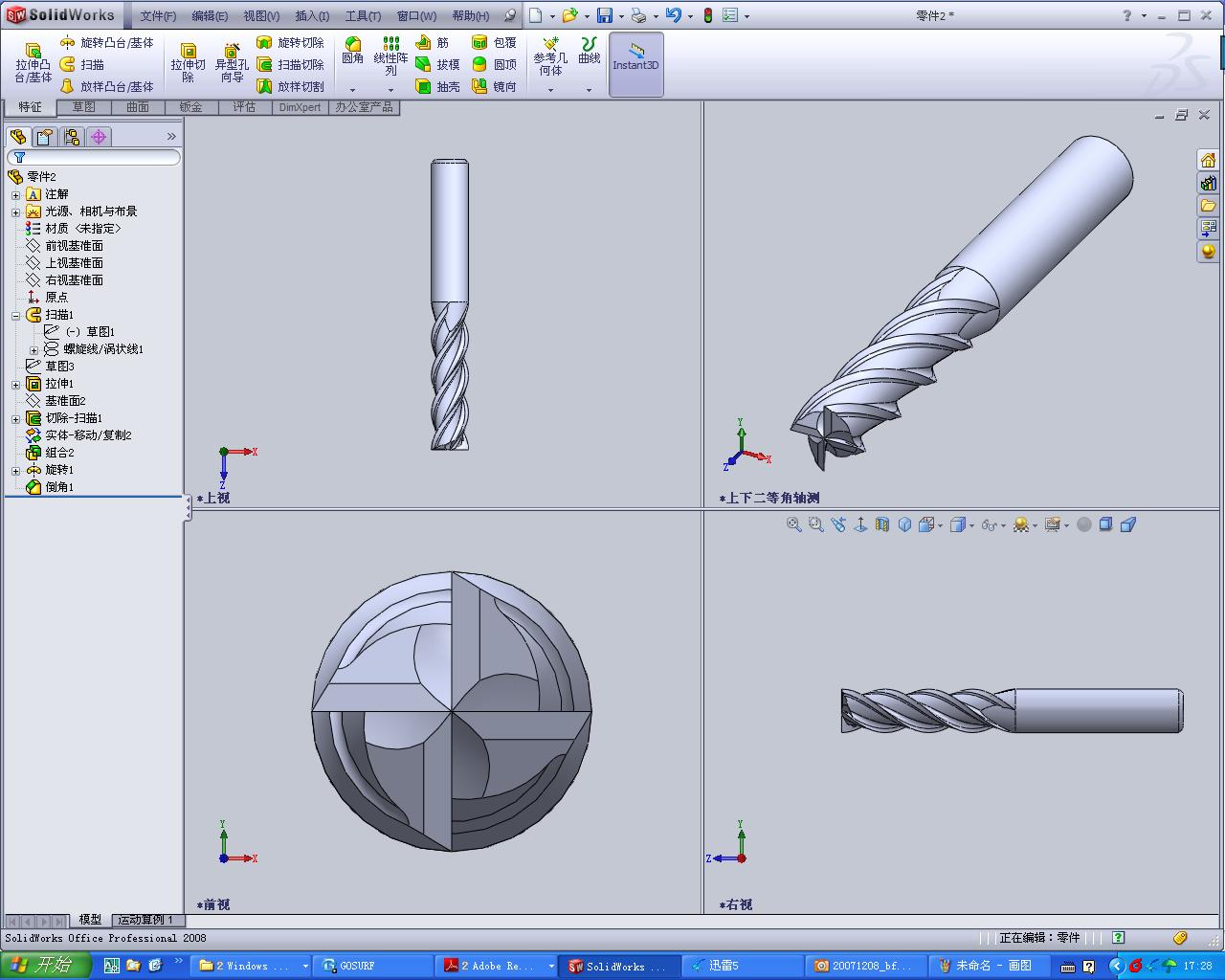This screenshot has width=1225, height=980.
Task: Switch to the 评估 evaluate tab
Action: point(245,107)
